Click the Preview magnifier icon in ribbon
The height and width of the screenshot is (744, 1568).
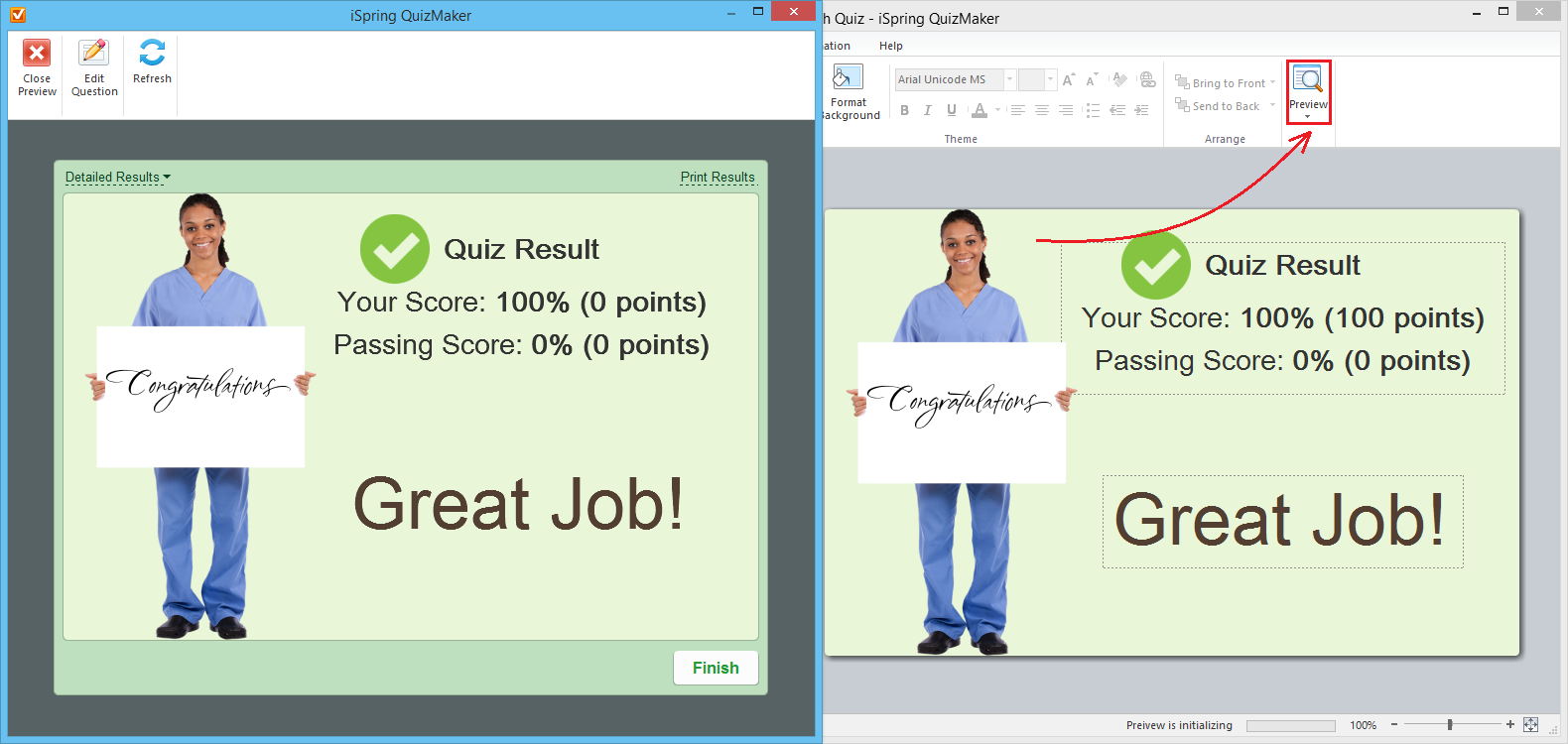[1308, 79]
